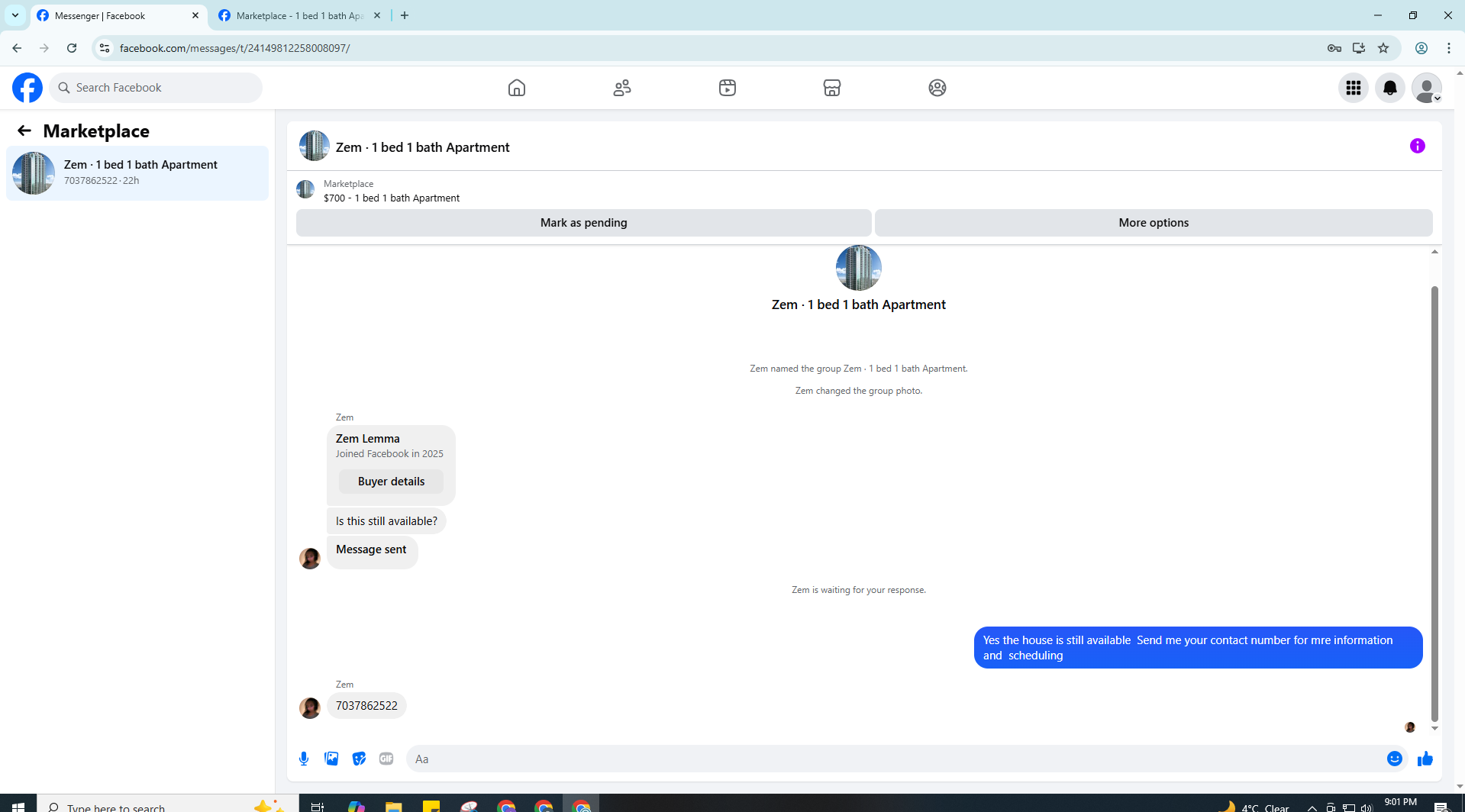Open the Groups icon in top navigation
The image size is (1465, 812).
[937, 88]
